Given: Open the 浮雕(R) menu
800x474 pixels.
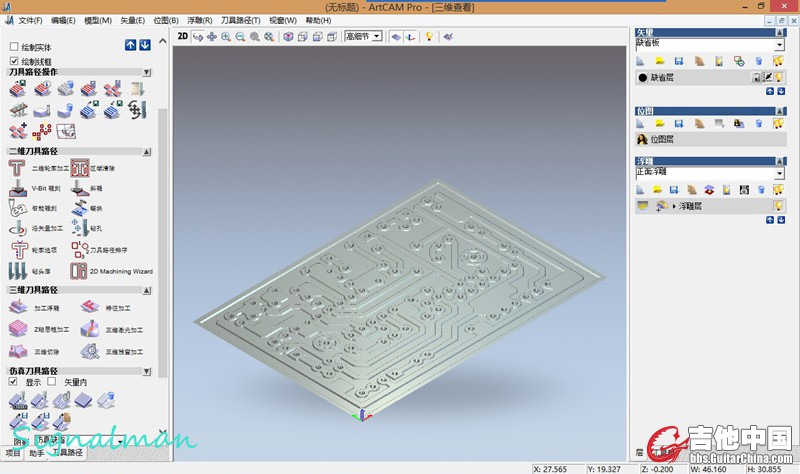Looking at the screenshot, I should (x=199, y=20).
